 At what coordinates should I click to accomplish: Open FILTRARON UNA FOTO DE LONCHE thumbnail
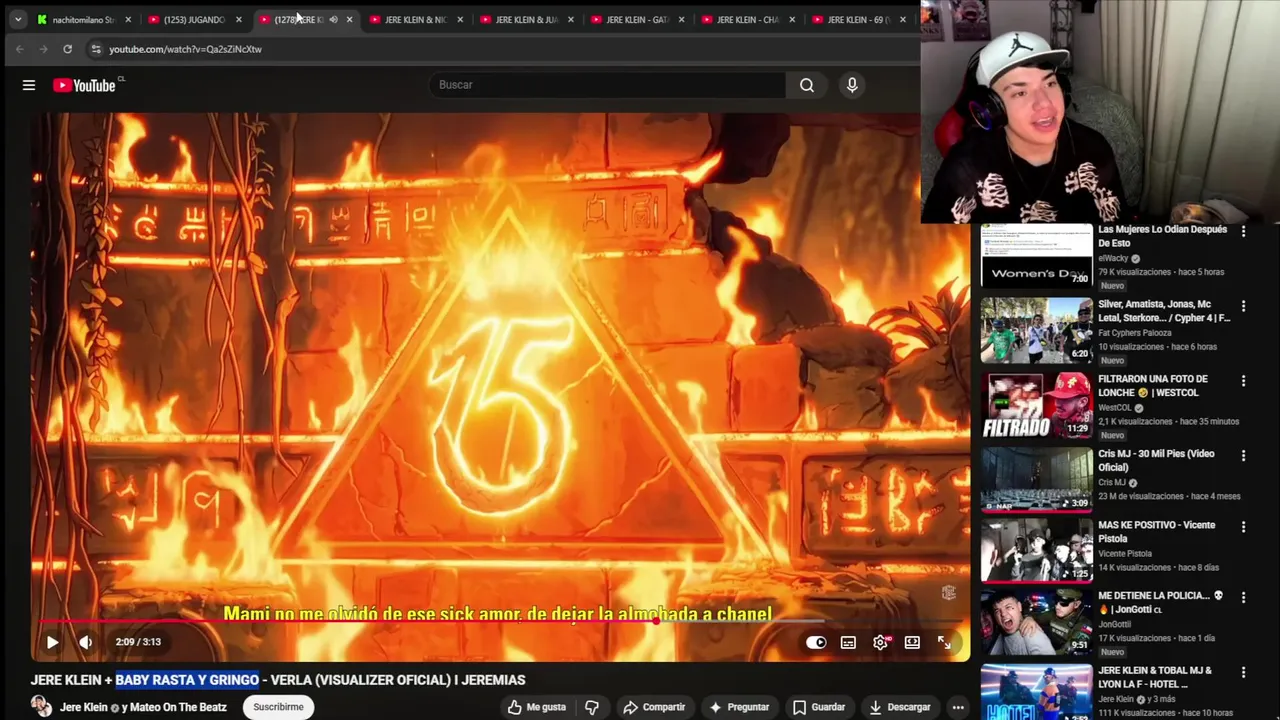[1036, 405]
